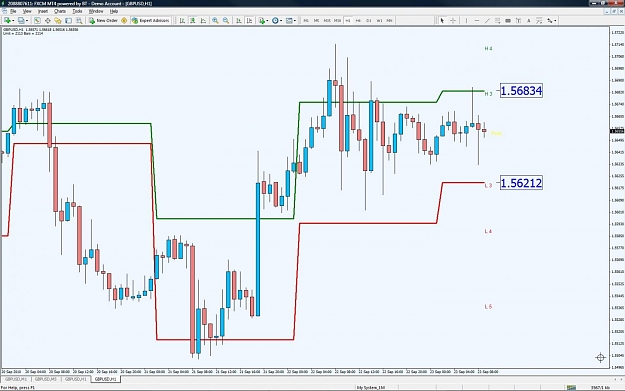Expand the Templates dropdown arrow
The height and width of the screenshot is (391, 625).
(295, 20)
